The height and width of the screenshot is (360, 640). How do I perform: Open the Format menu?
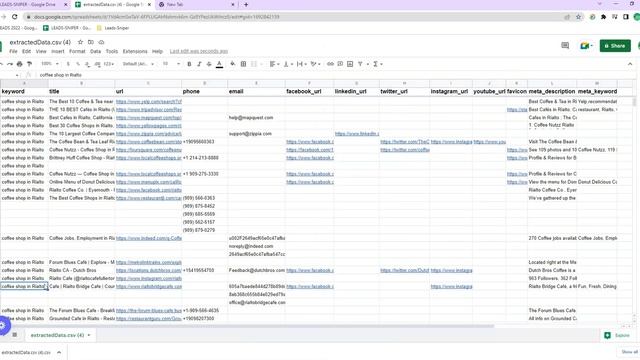pos(77,51)
